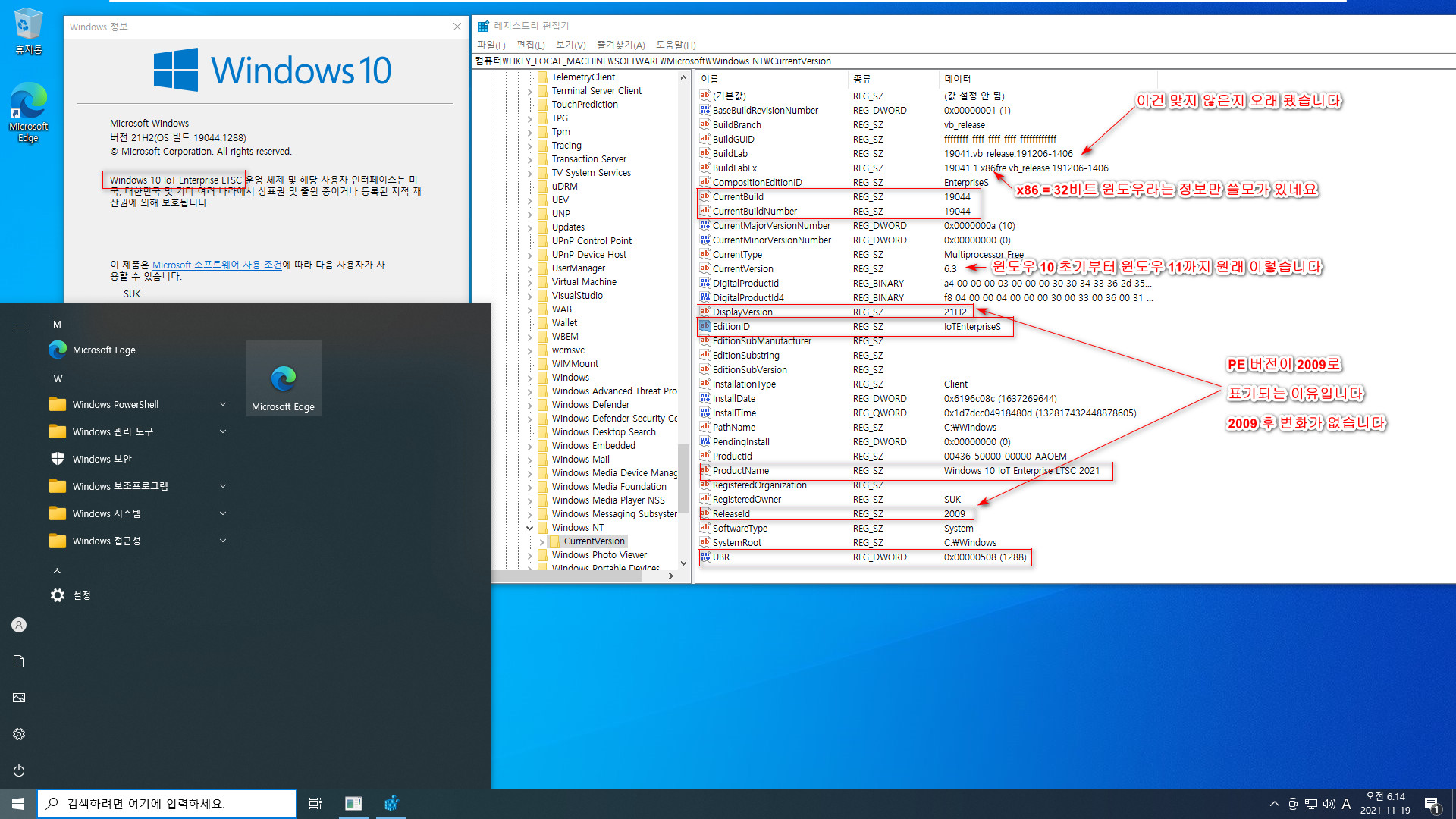Image resolution: width=1456 pixels, height=819 pixels.
Task: Click the volume icon in the system tray
Action: 1329,804
